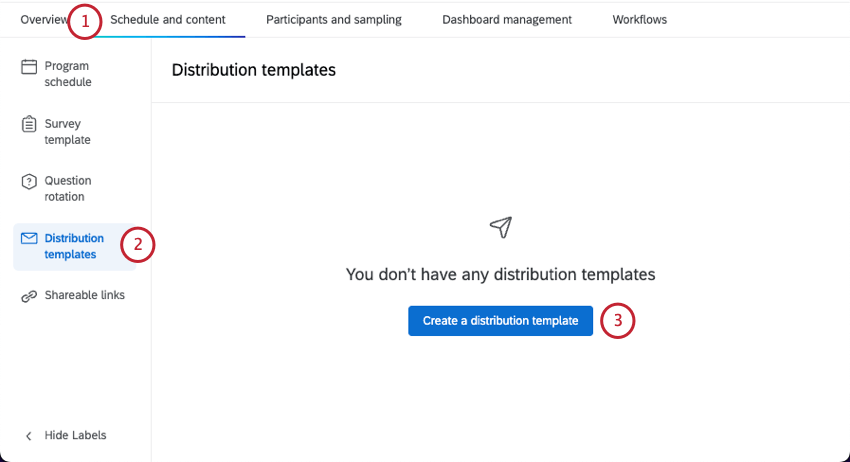The width and height of the screenshot is (850, 462).
Task: Click the red step 2 marker circle
Action: coord(138,245)
